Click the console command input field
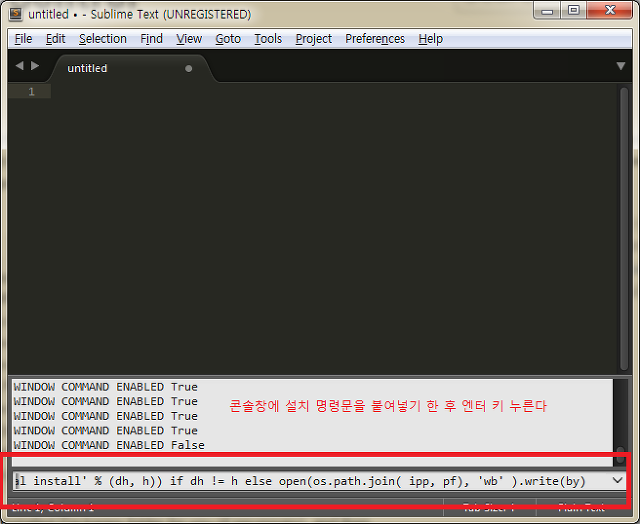Viewport: 640px width, 524px height. click(x=311, y=481)
